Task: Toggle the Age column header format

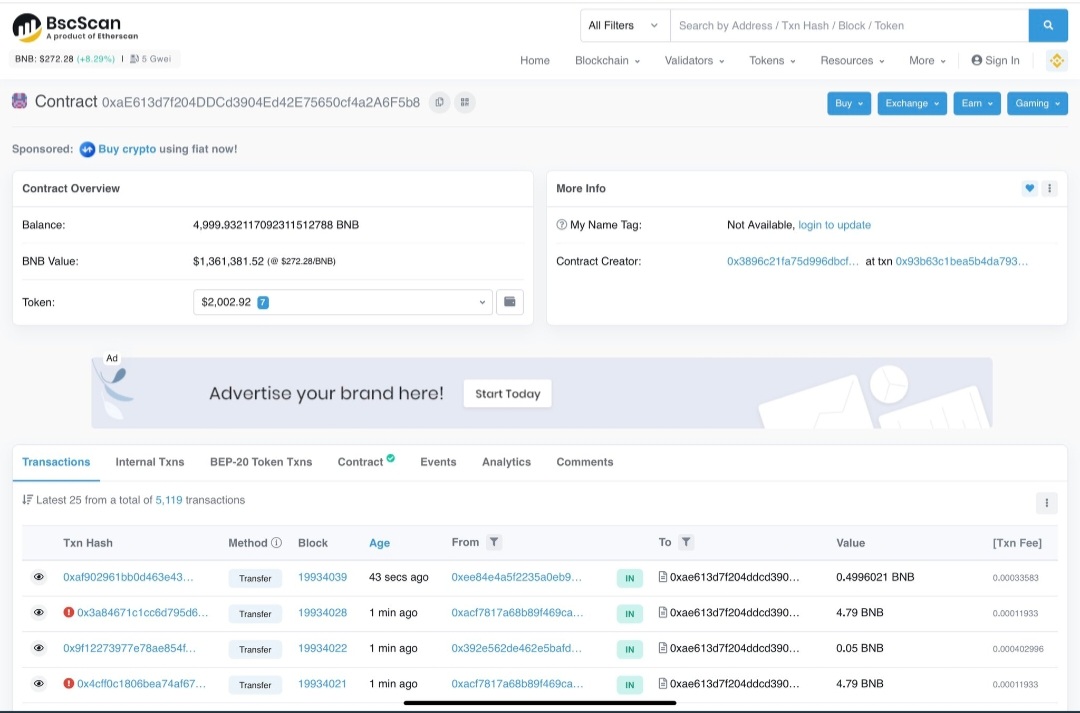Action: pyautogui.click(x=380, y=543)
